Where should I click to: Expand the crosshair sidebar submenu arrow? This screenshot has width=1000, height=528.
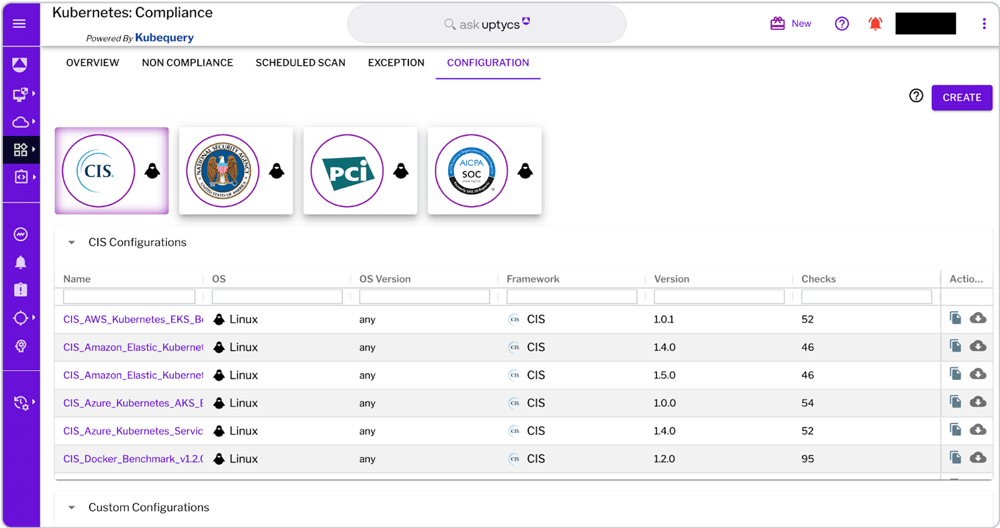pyautogui.click(x=34, y=317)
